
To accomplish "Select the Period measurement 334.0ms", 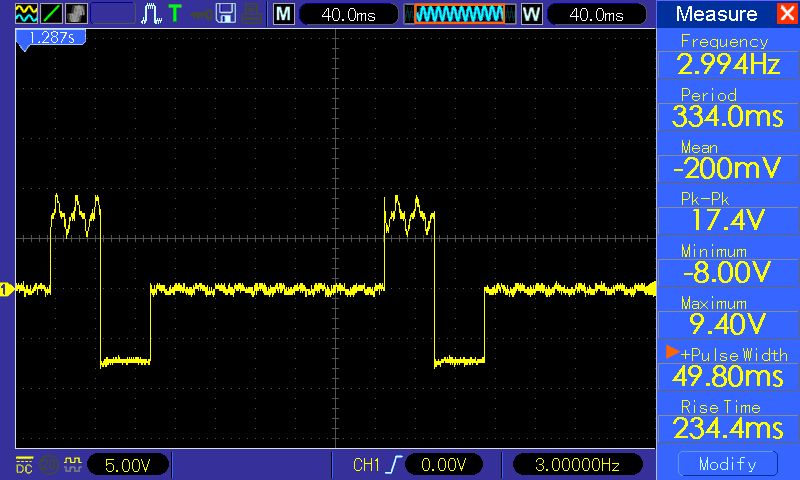I will point(724,108).
